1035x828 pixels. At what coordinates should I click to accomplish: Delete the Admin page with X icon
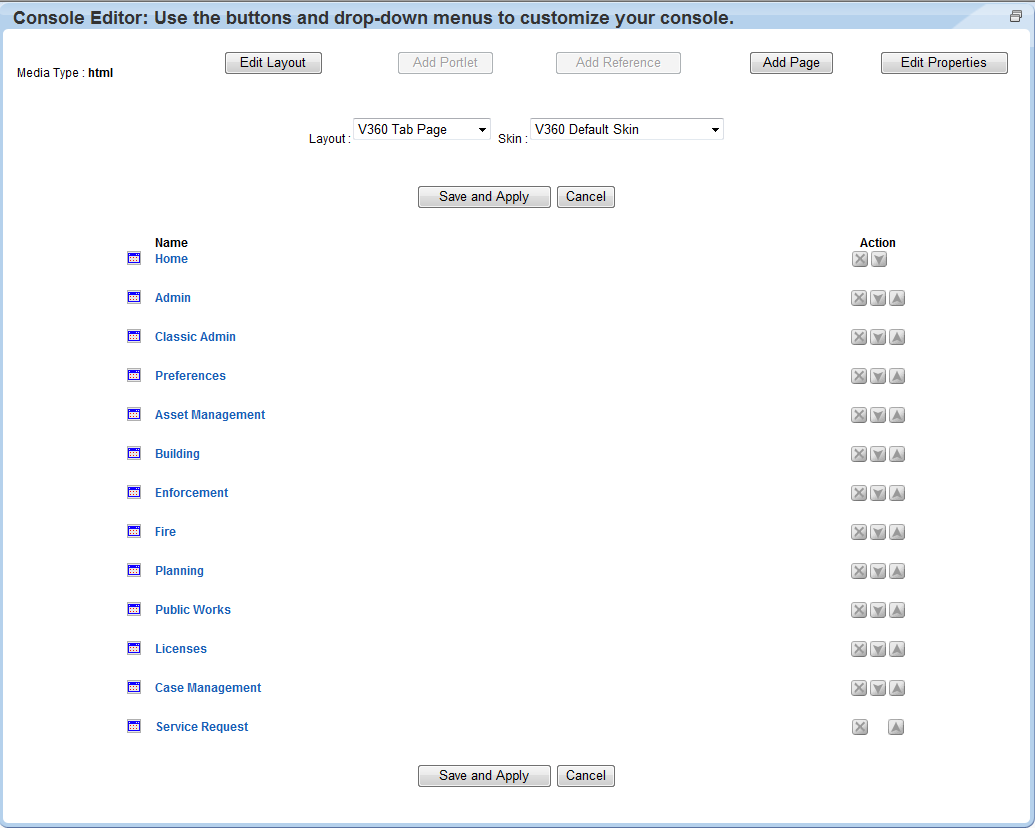pos(859,298)
